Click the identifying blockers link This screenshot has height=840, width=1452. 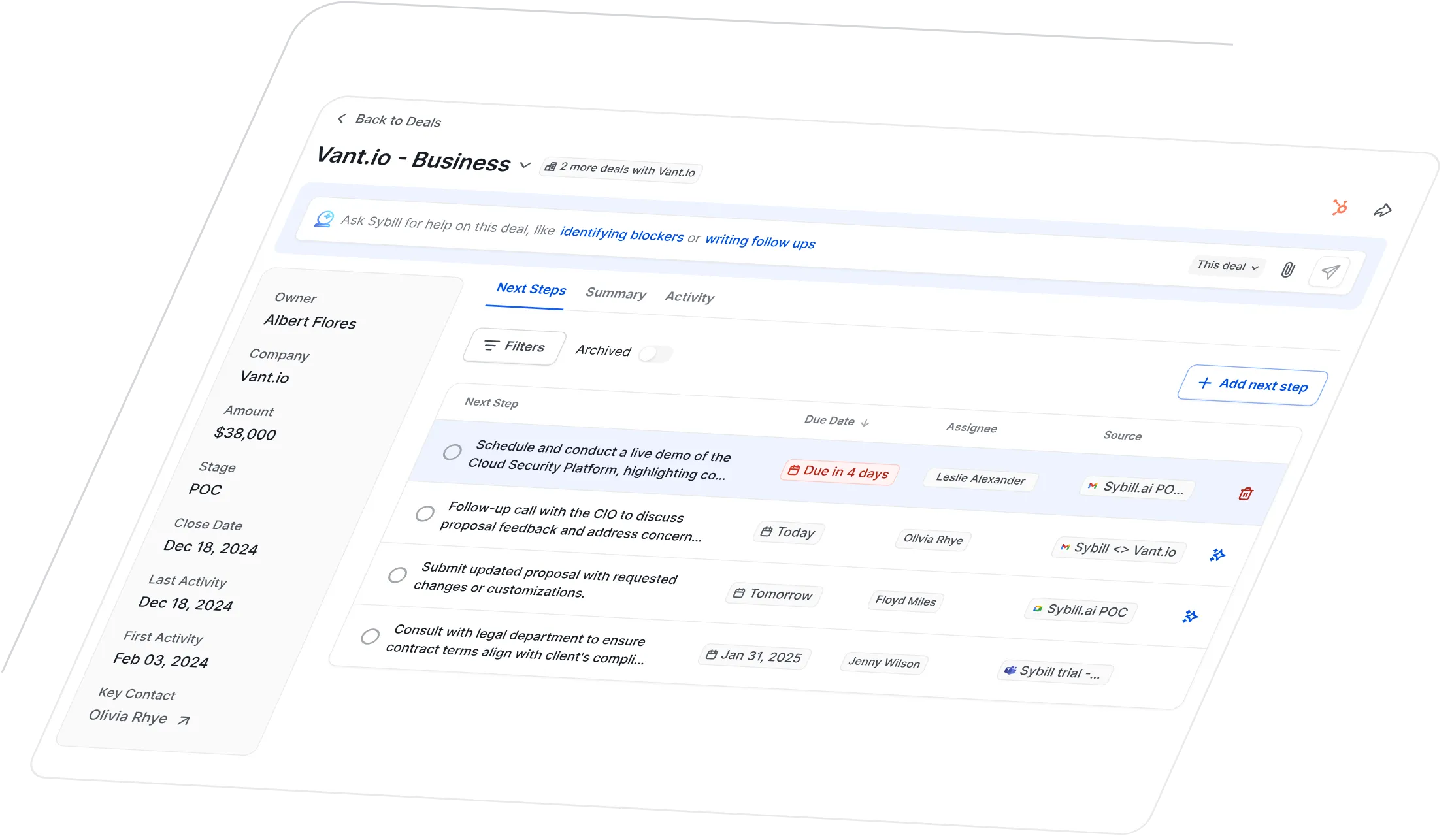pos(621,234)
